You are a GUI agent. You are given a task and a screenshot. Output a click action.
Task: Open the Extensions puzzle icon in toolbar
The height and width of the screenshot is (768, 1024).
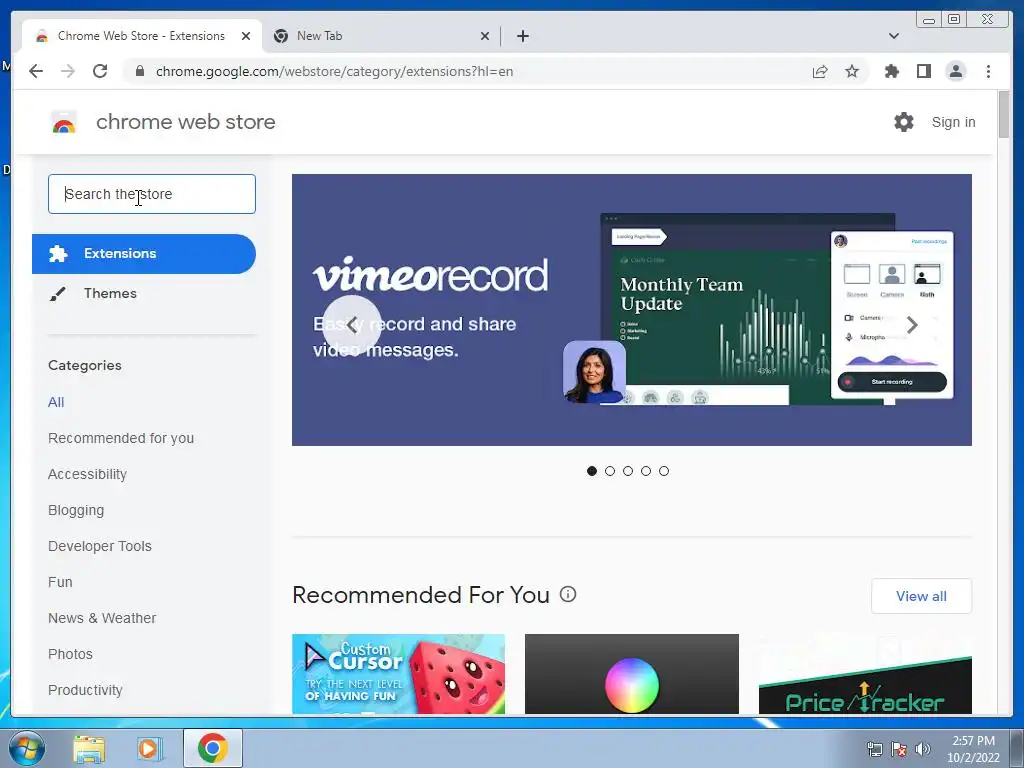[891, 71]
